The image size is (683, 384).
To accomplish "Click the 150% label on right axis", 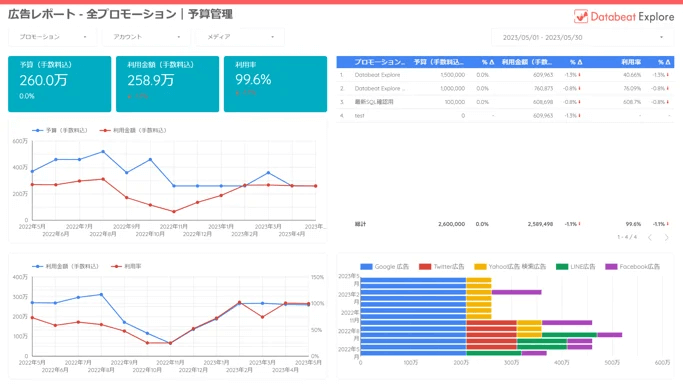I will coord(318,277).
